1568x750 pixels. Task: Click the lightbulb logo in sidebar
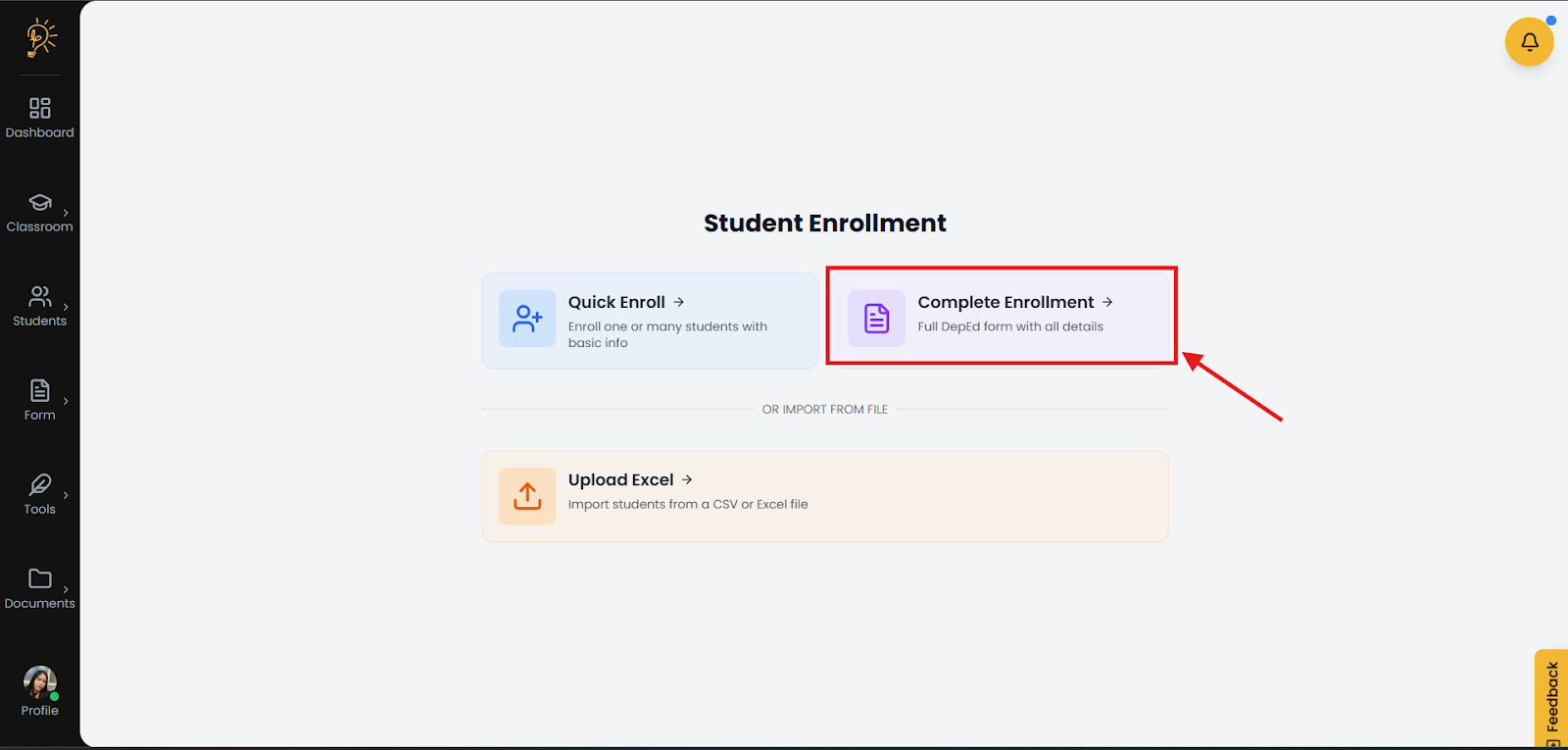pos(40,37)
